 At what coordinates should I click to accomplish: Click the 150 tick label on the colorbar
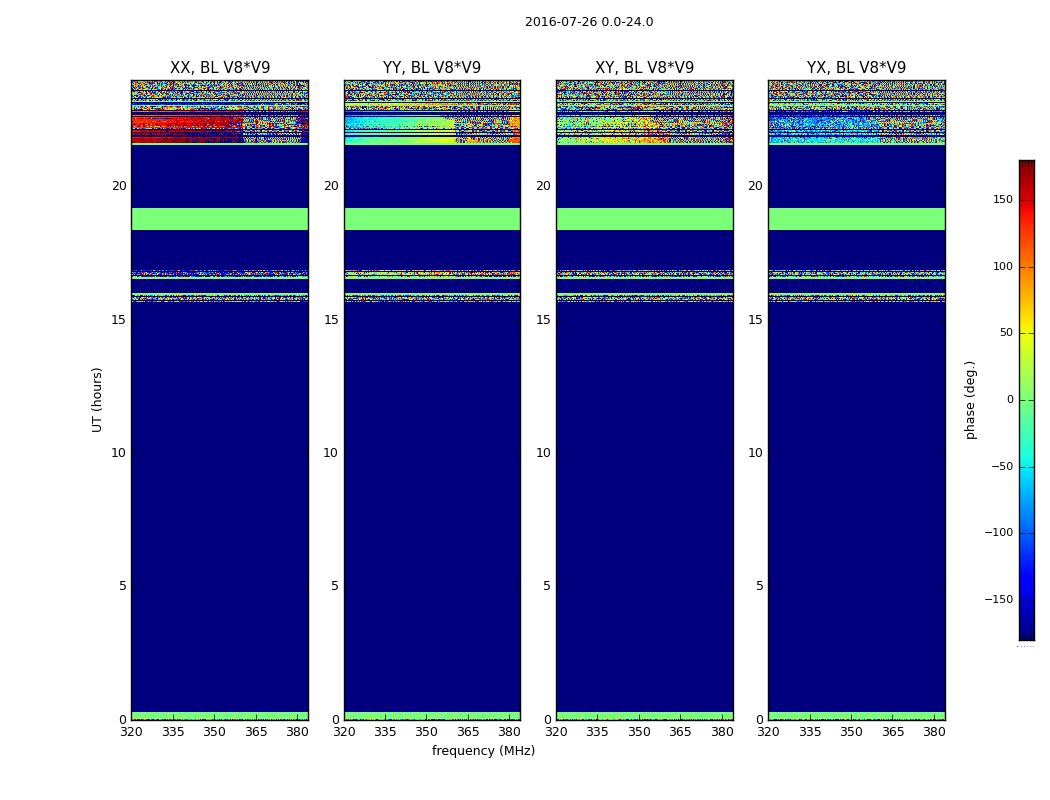(1003, 199)
